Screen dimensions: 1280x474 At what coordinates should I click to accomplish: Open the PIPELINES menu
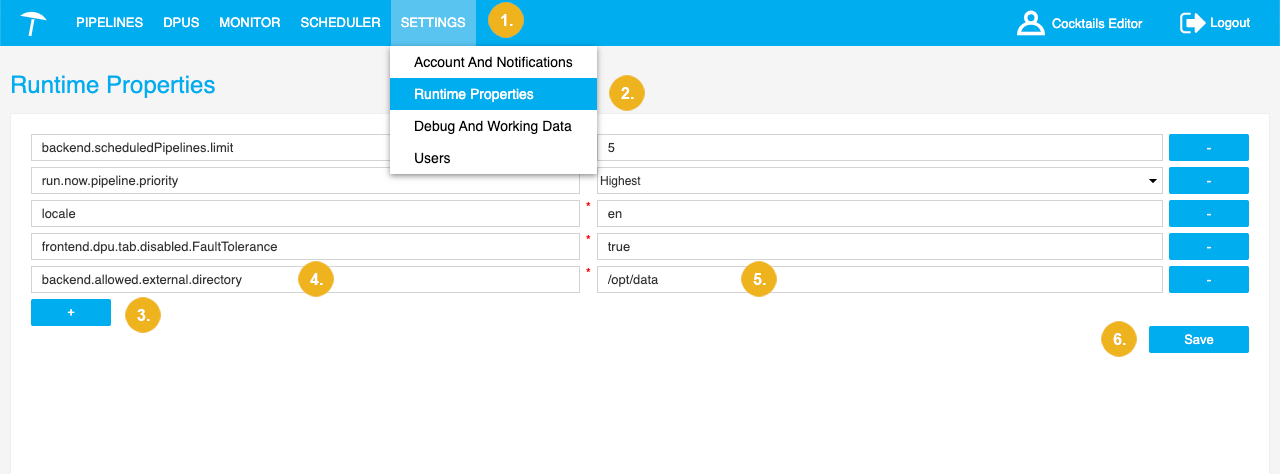pos(109,23)
